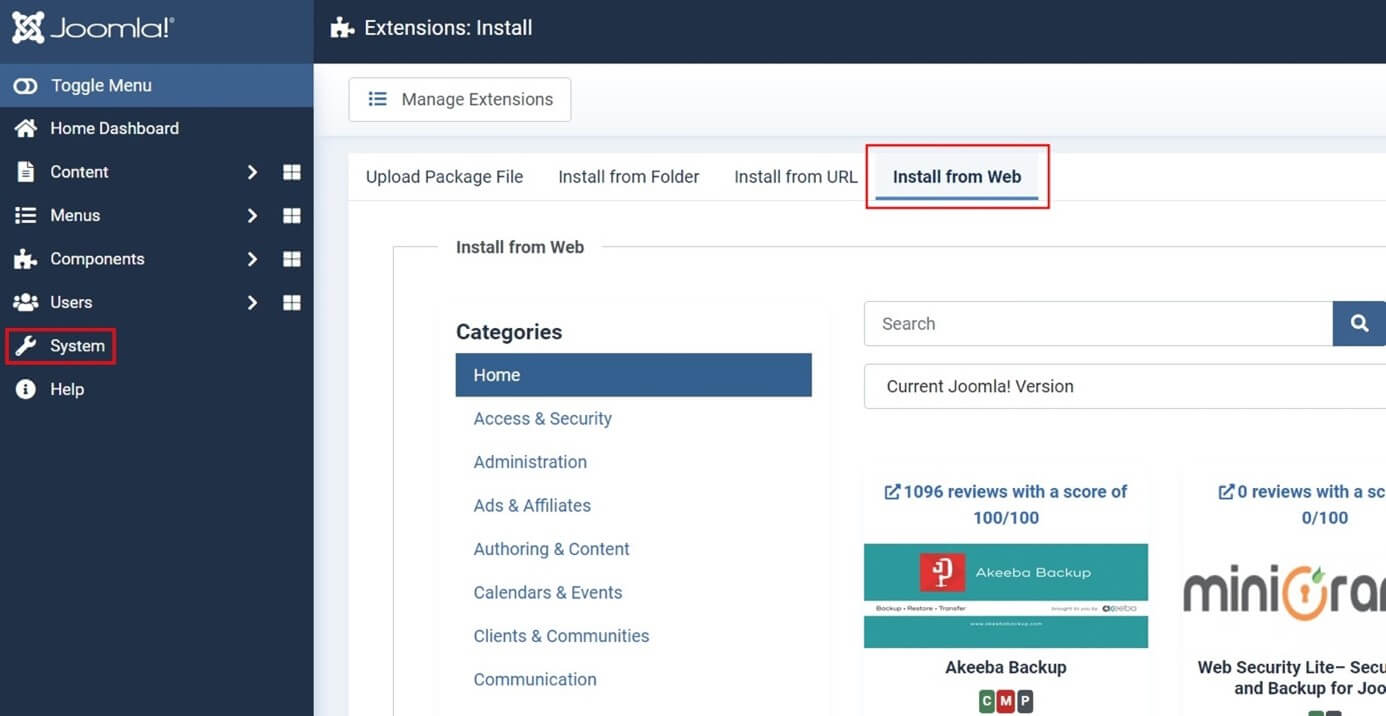Switch to Upload Package File tab
Screen dimensions: 1386x716
pos(444,177)
